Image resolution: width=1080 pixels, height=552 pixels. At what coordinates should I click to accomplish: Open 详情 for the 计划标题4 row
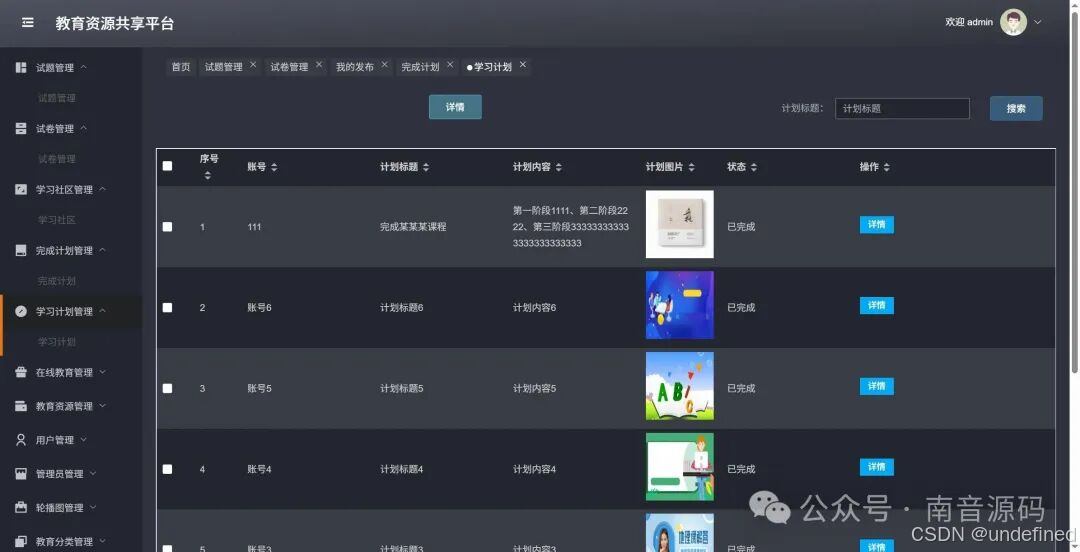pos(876,467)
